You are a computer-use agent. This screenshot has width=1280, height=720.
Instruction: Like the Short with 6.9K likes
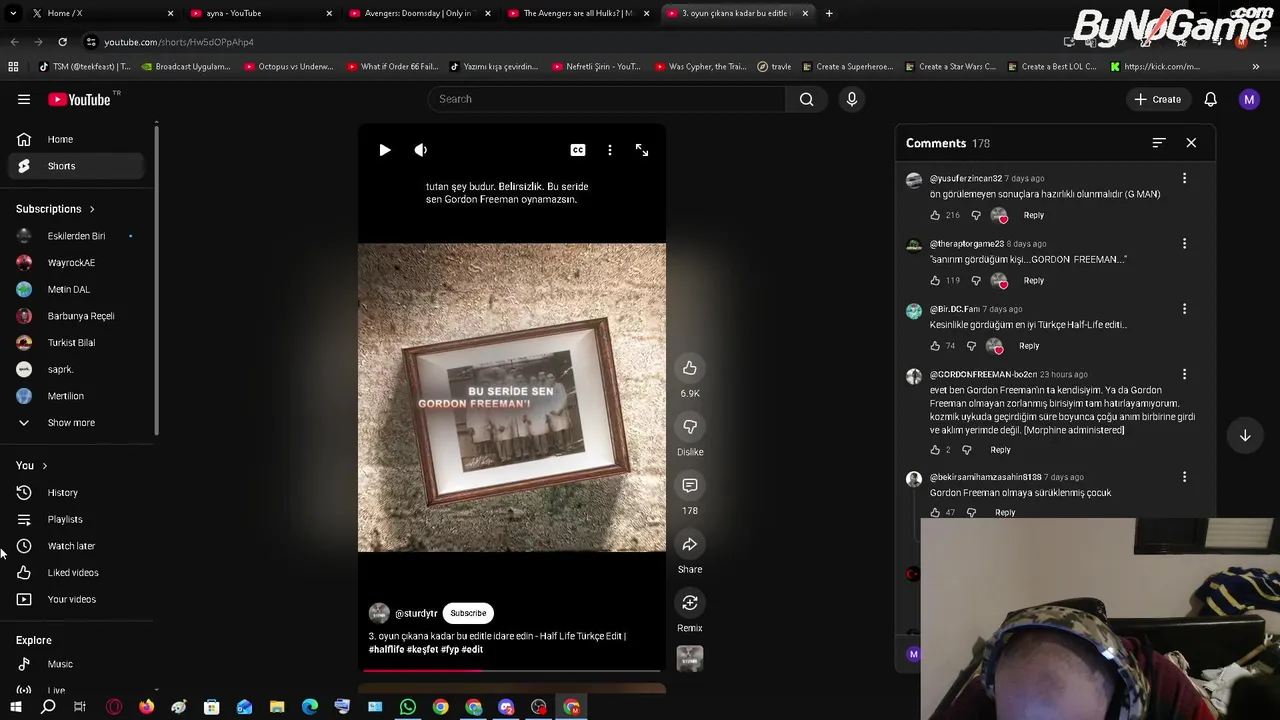point(690,368)
